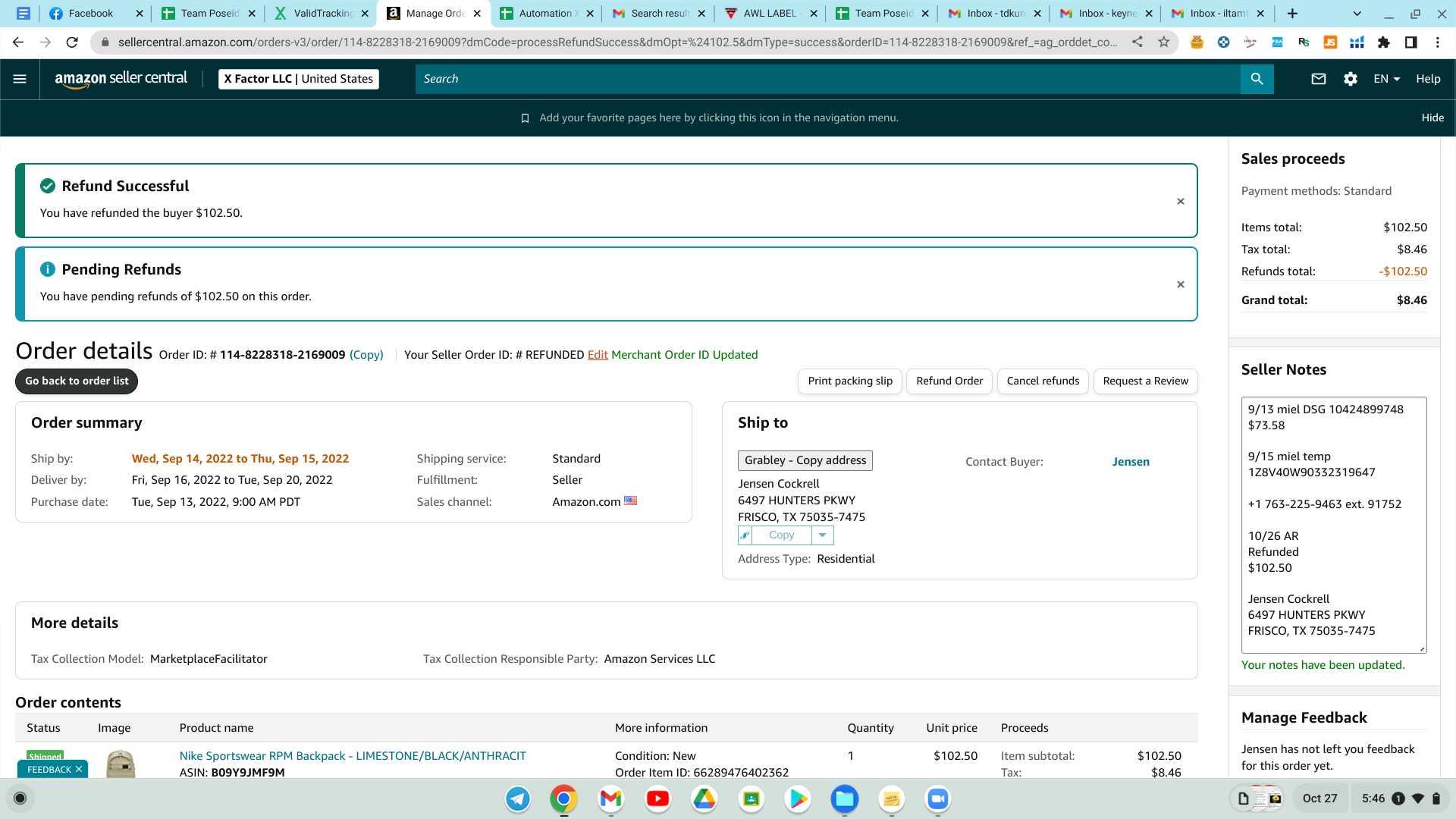Open Telegram from the shelf
Viewport: 1456px width, 819px height.
coord(518,799)
